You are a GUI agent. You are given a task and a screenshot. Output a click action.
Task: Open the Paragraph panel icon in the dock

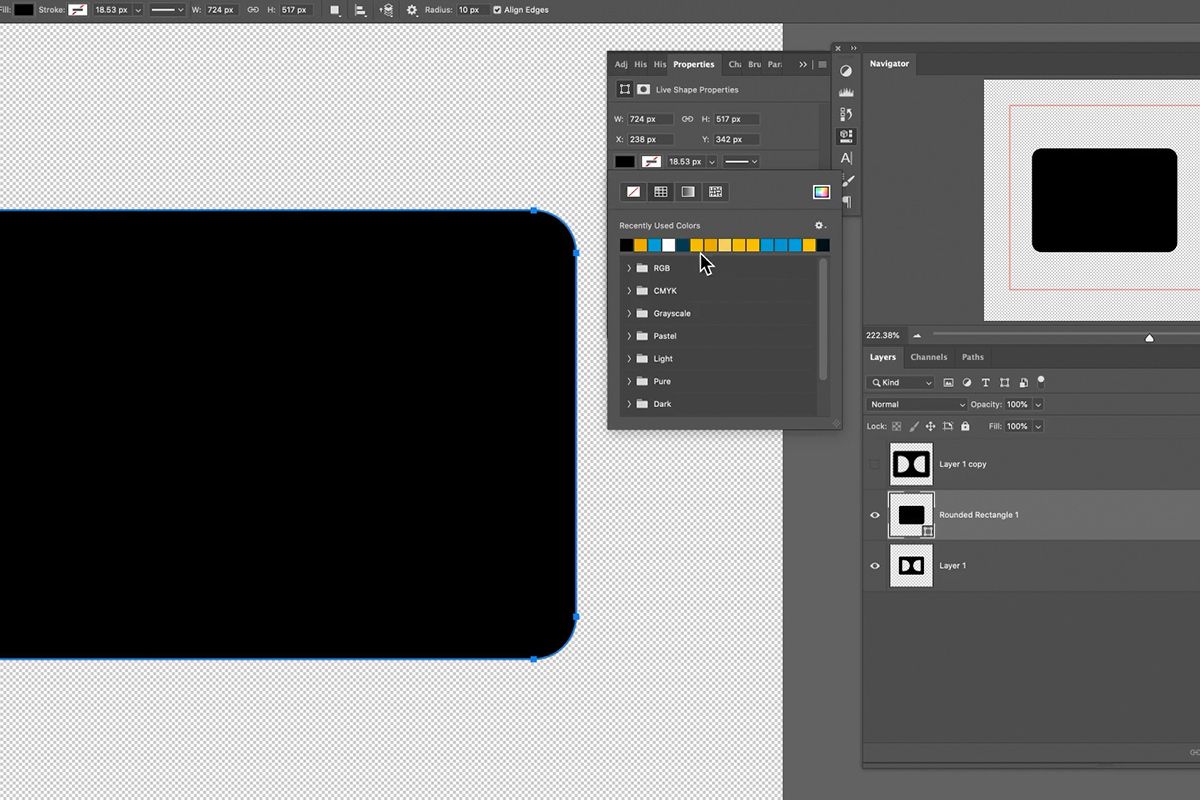pos(846,202)
